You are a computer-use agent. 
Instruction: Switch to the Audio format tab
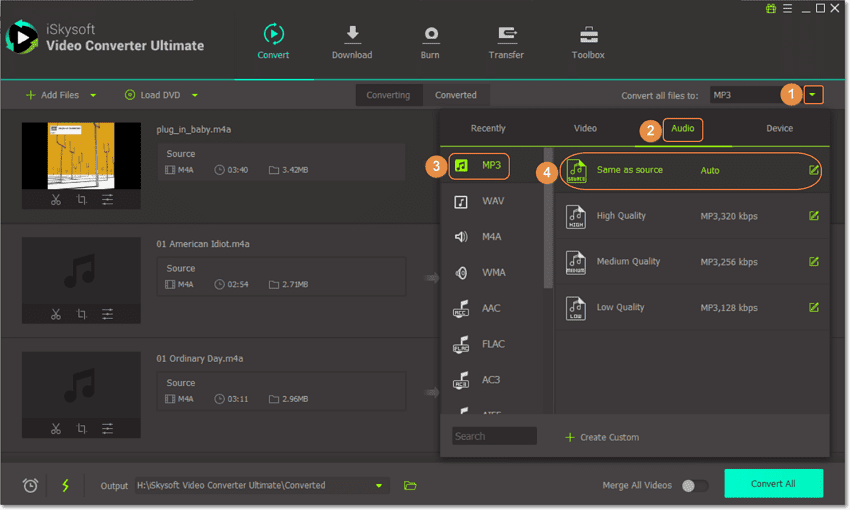tap(682, 129)
